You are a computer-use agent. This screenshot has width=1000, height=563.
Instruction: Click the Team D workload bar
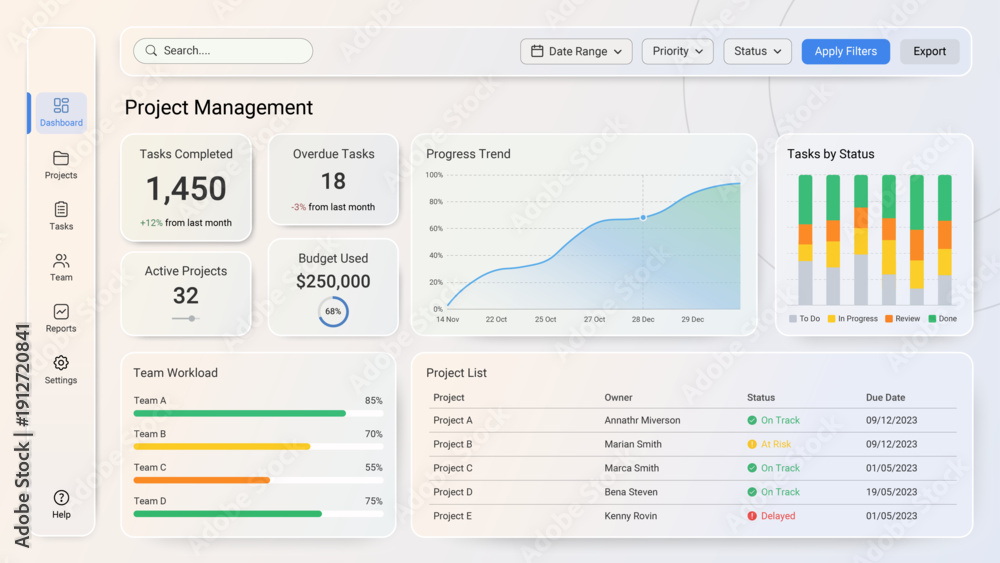pos(258,513)
